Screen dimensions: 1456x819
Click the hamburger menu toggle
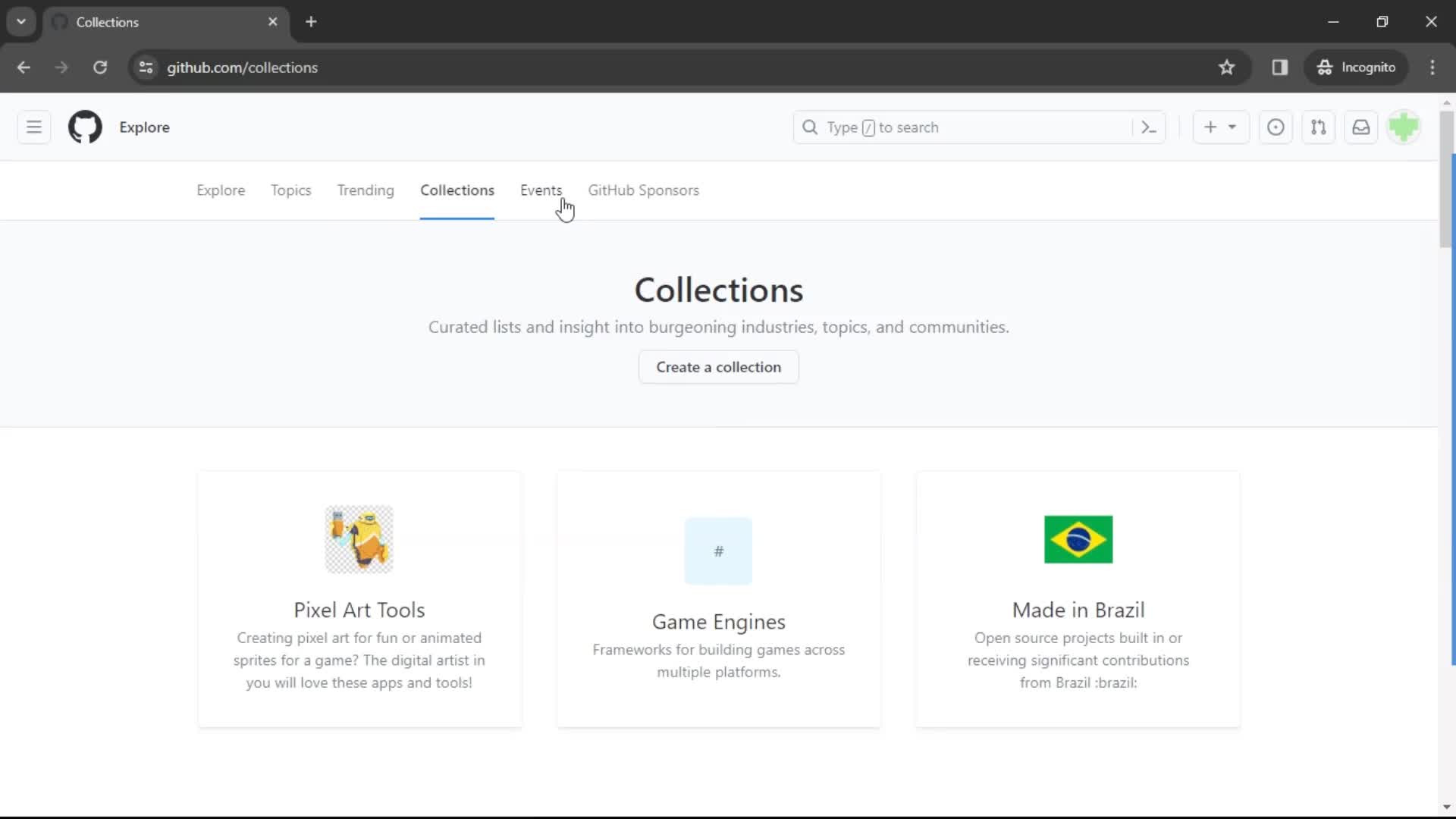point(34,127)
